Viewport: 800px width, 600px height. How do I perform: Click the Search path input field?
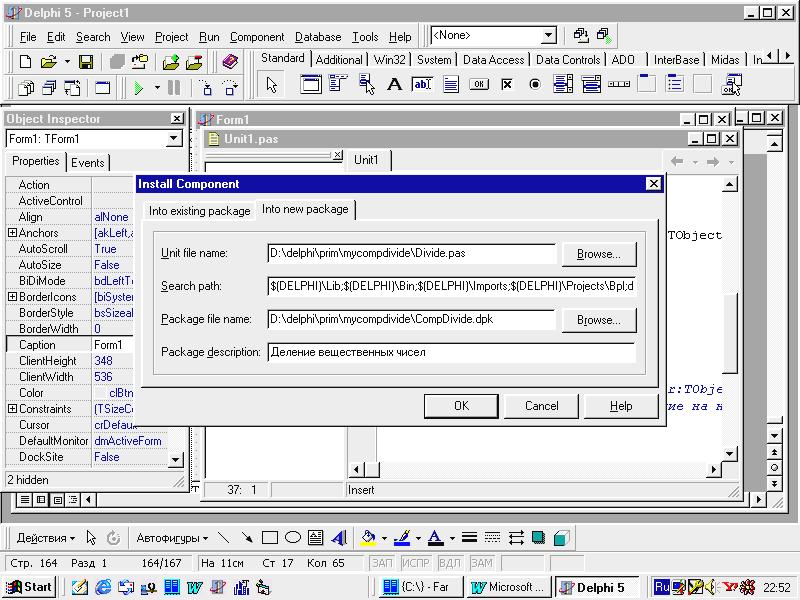[x=452, y=286]
